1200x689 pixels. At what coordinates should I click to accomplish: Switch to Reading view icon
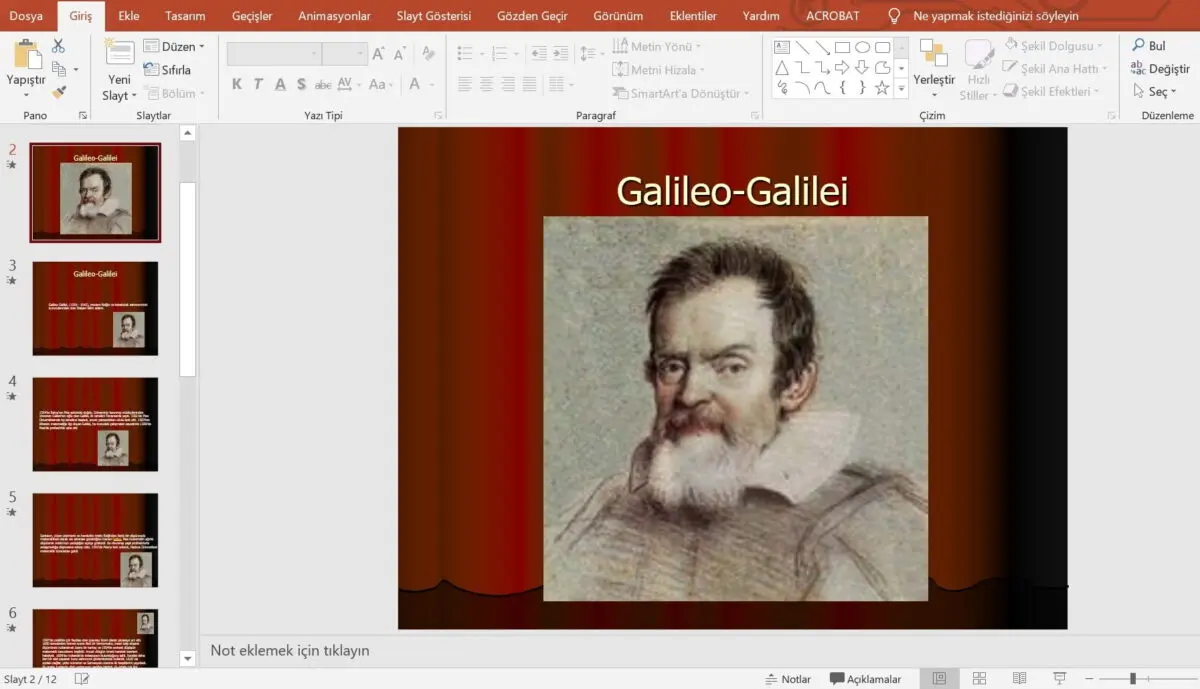(x=1020, y=679)
